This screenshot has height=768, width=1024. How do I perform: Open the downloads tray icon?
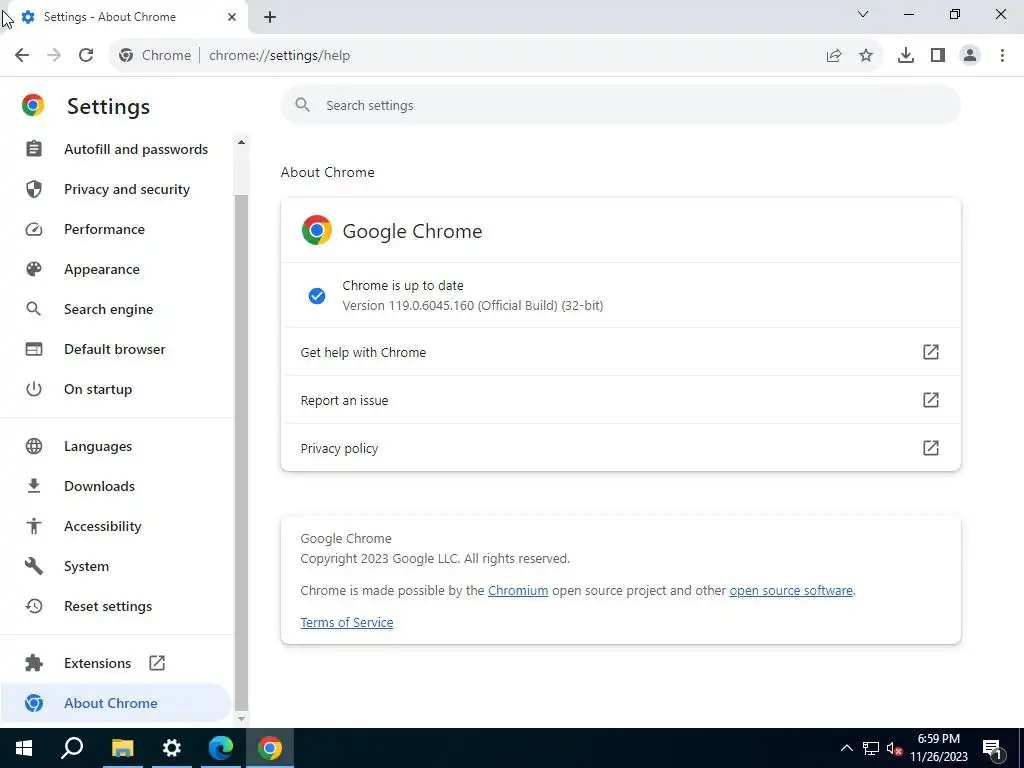click(906, 56)
